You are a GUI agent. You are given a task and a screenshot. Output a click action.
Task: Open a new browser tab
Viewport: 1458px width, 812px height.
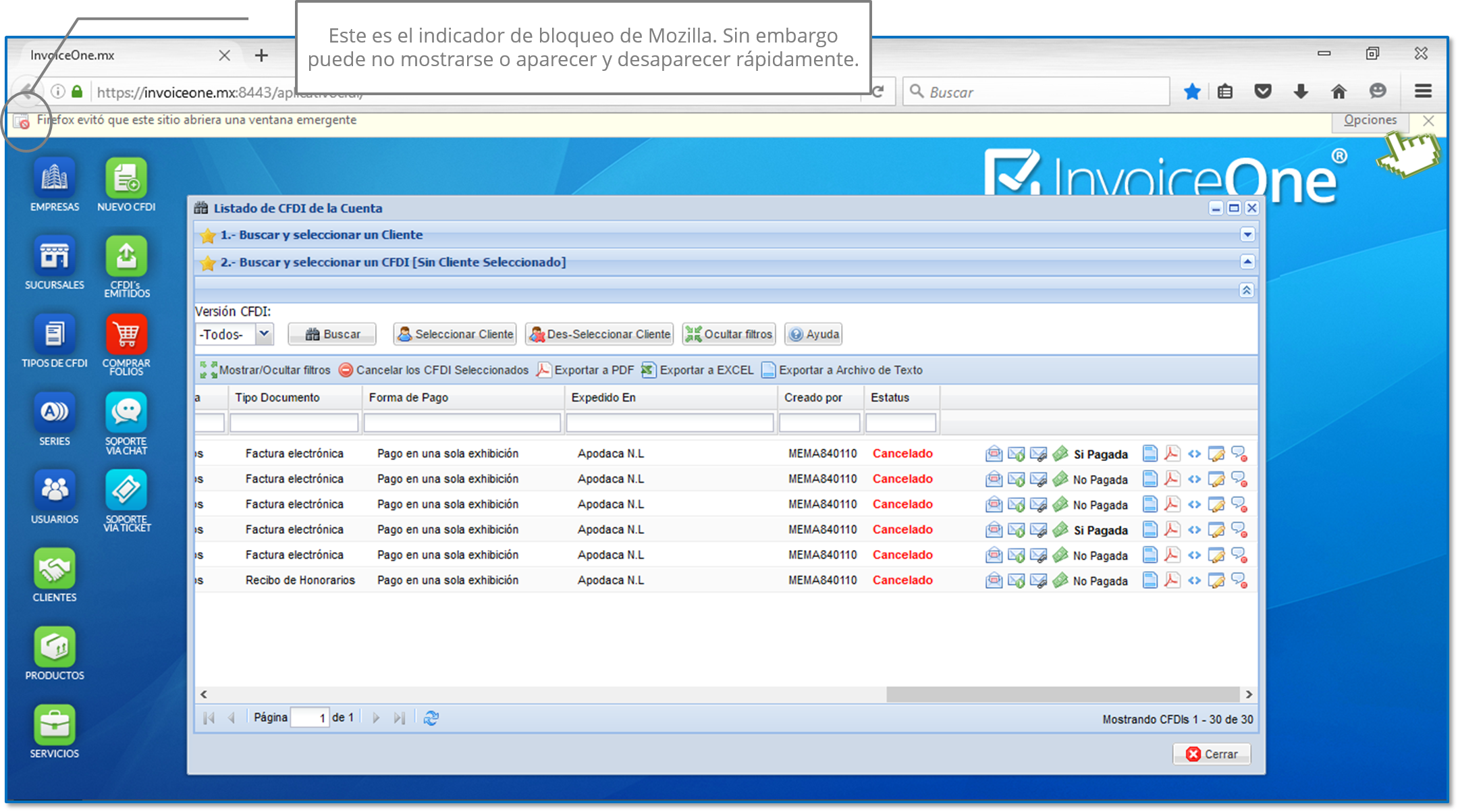(261, 55)
